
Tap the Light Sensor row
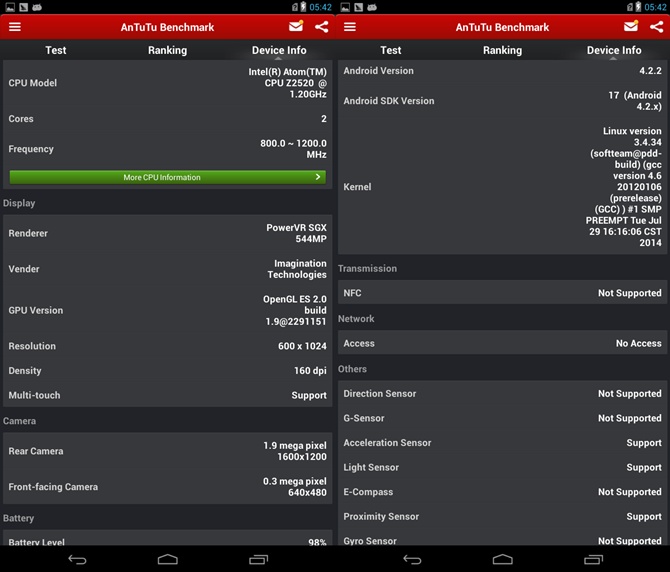(502, 467)
